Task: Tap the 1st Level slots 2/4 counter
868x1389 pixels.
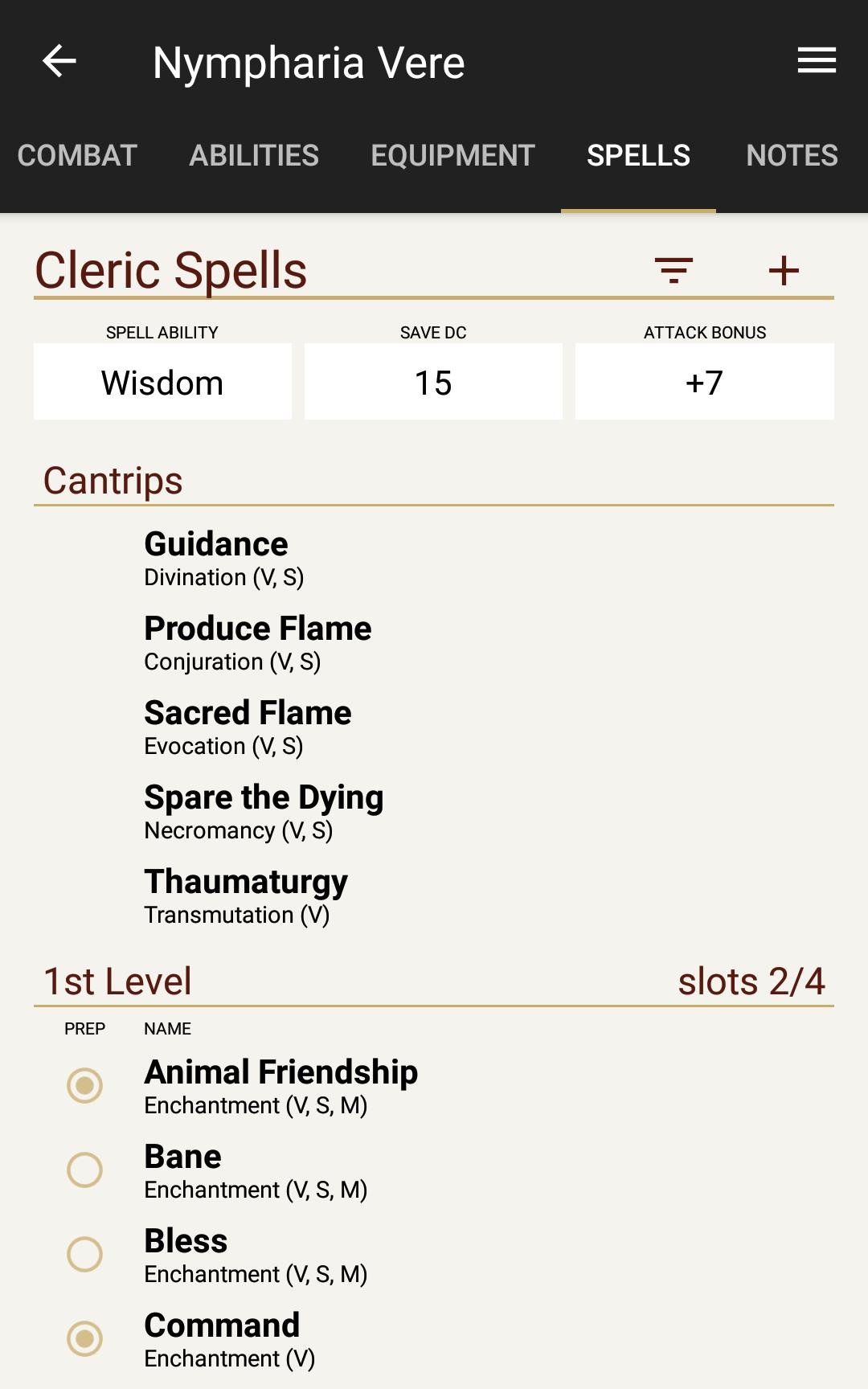Action: [751, 981]
